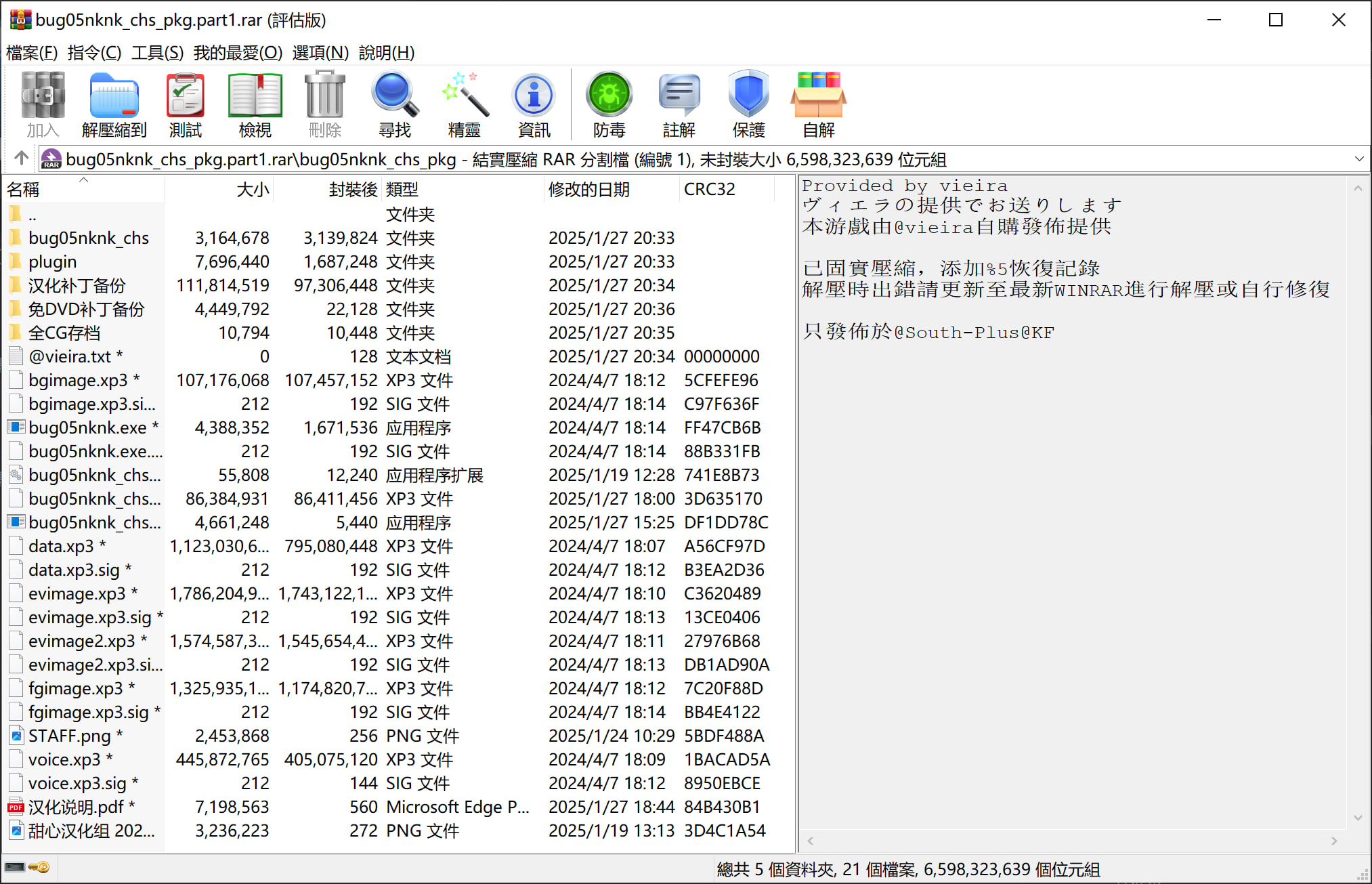Select bug05nknk.exe in the file list
The image size is (1372, 884).
(x=87, y=427)
